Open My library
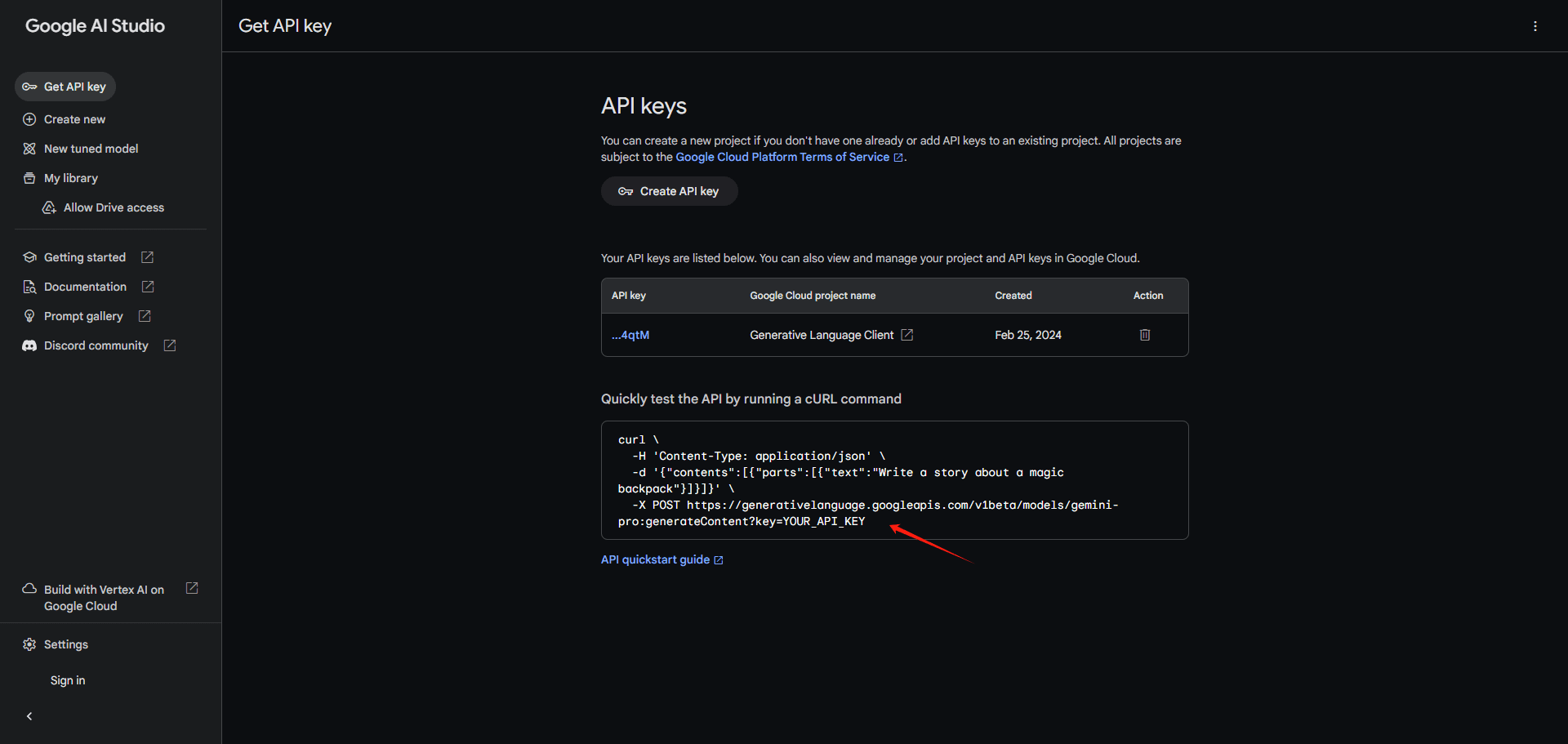The height and width of the screenshot is (744, 1568). click(71, 178)
